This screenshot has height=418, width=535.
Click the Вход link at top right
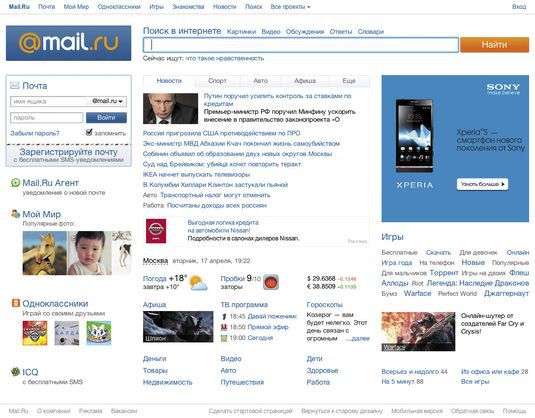[x=519, y=6]
